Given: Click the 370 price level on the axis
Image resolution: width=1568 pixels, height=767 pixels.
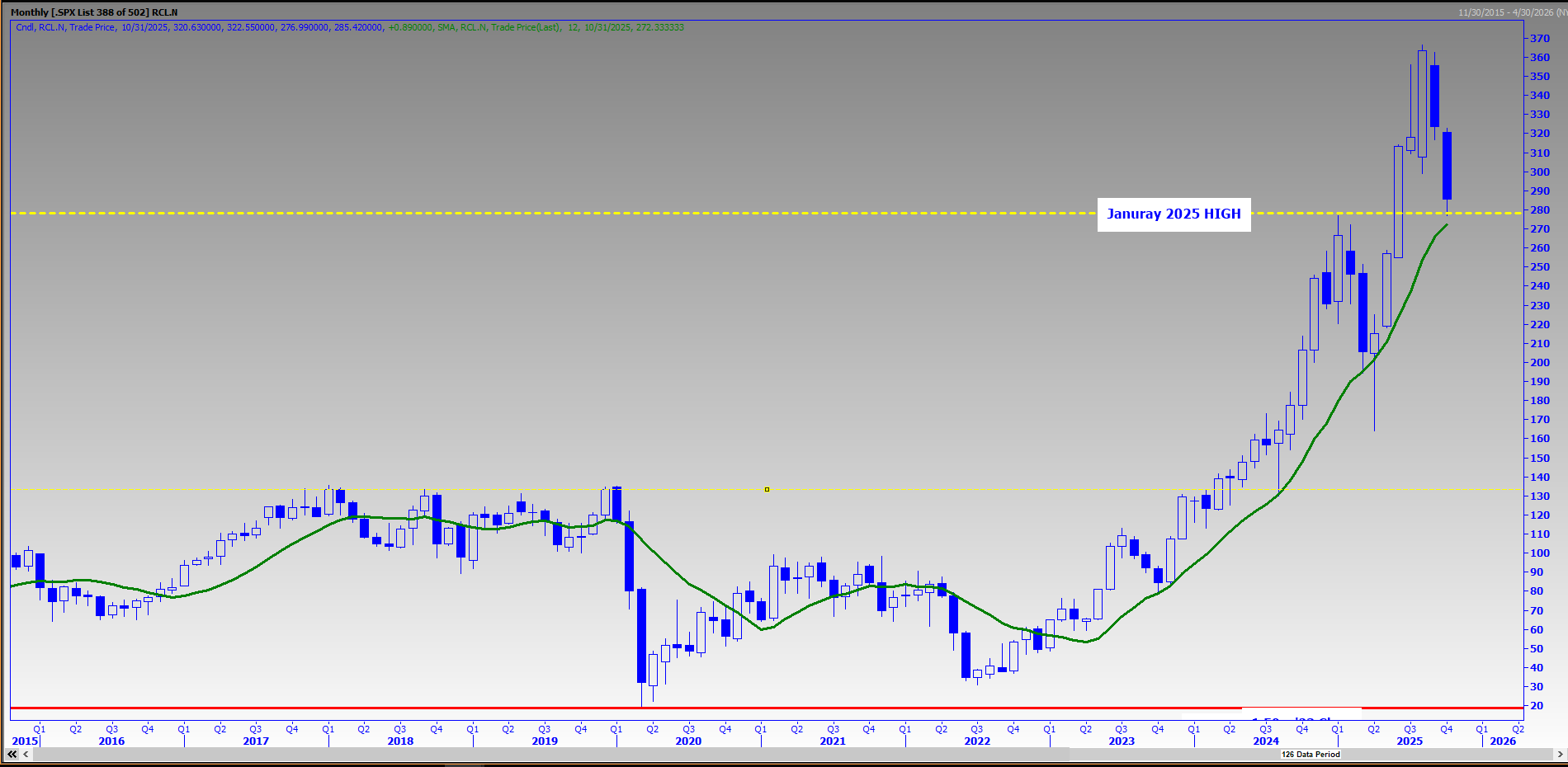Looking at the screenshot, I should pyautogui.click(x=1539, y=39).
